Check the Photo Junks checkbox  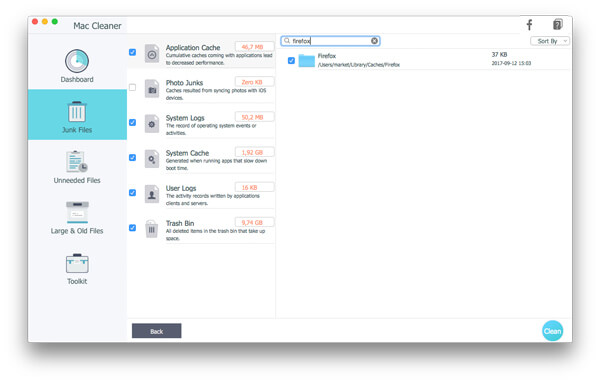(x=132, y=87)
